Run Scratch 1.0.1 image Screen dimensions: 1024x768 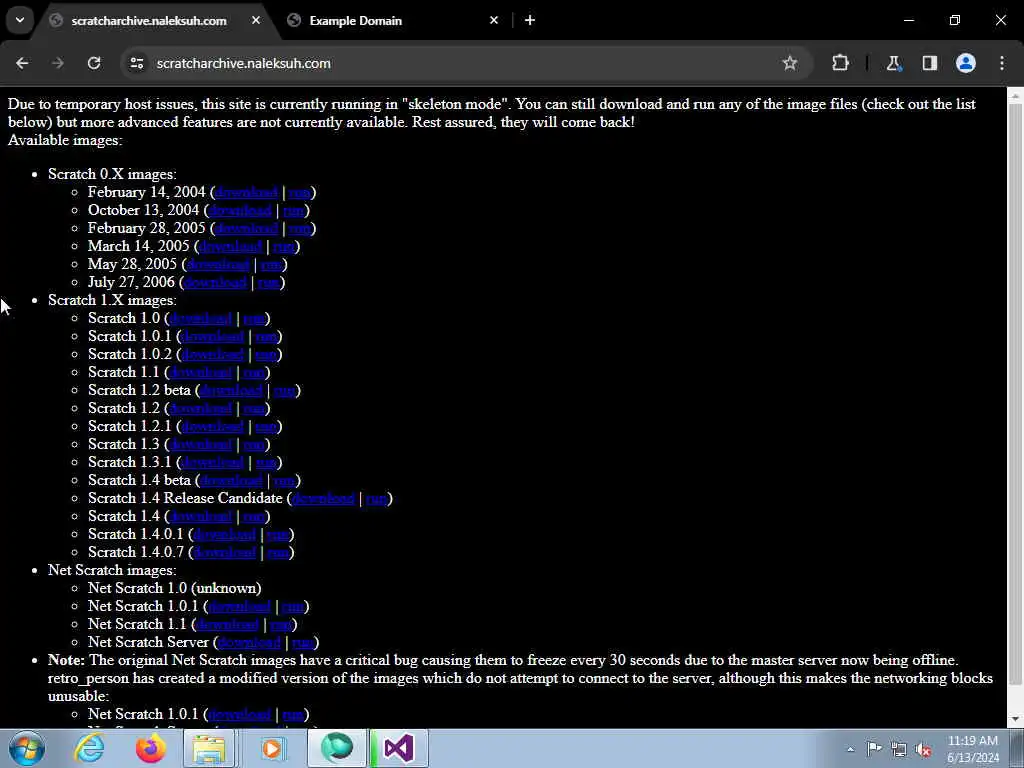coord(266,336)
